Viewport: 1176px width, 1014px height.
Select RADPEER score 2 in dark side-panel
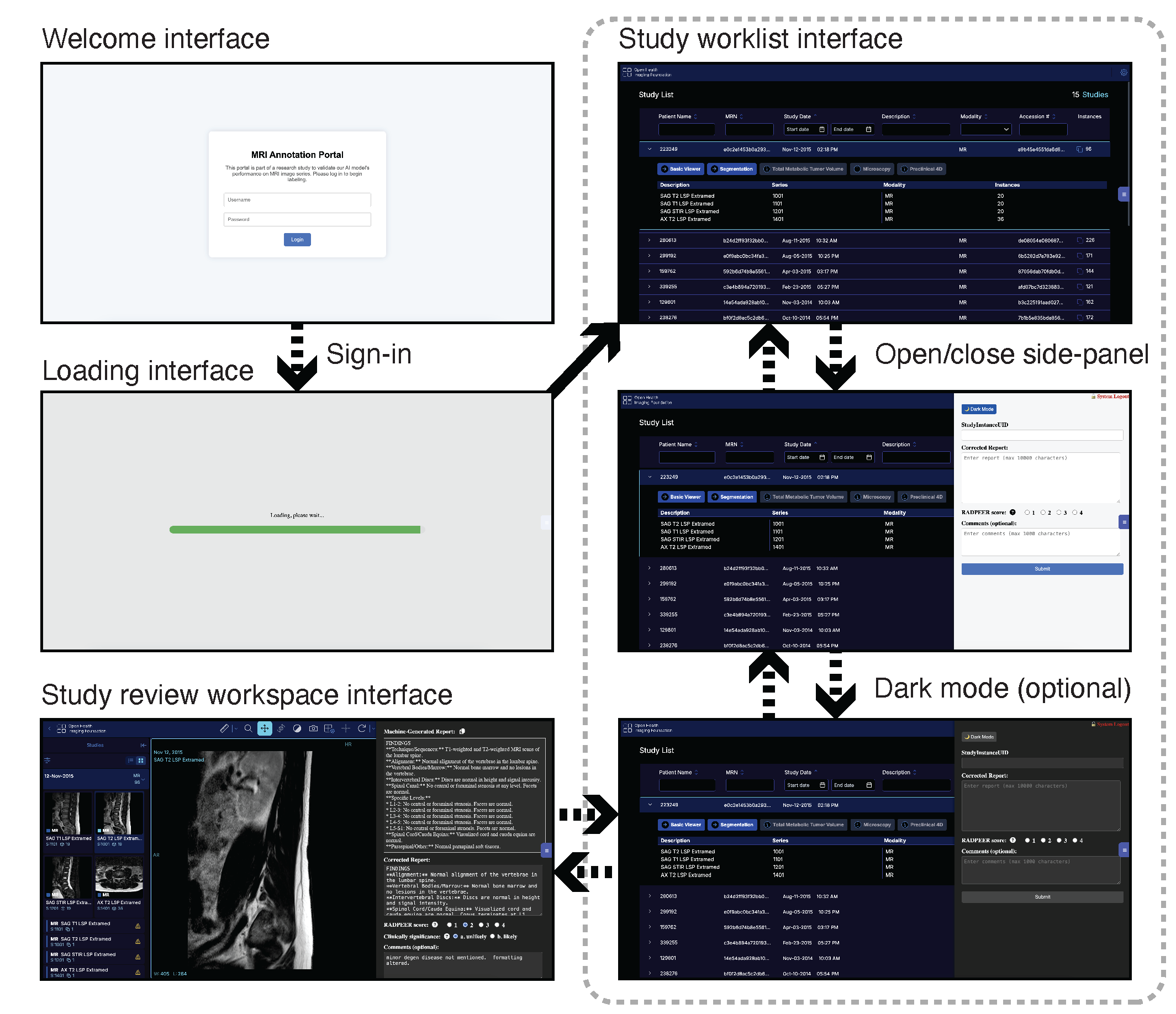pos(1043,841)
